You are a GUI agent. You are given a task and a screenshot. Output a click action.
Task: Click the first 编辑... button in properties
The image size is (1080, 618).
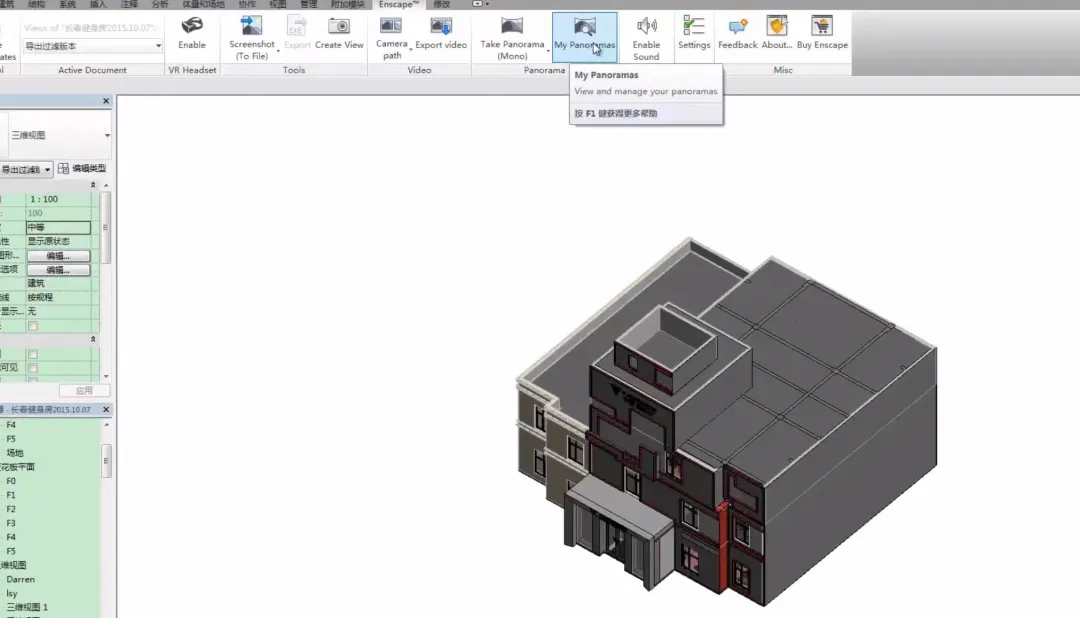58,256
